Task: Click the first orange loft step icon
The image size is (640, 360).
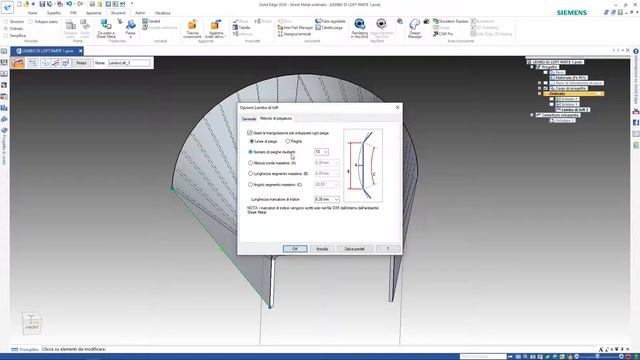Action: point(18,63)
